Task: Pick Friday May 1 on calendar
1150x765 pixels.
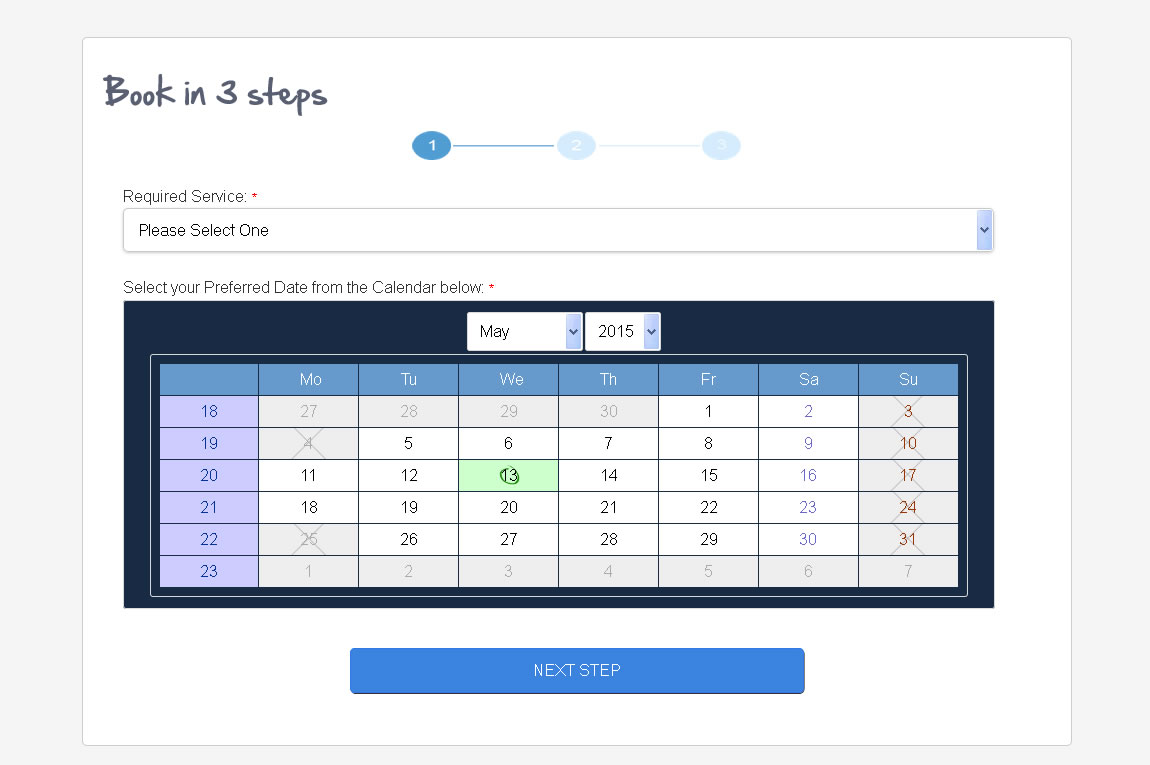Action: 708,411
